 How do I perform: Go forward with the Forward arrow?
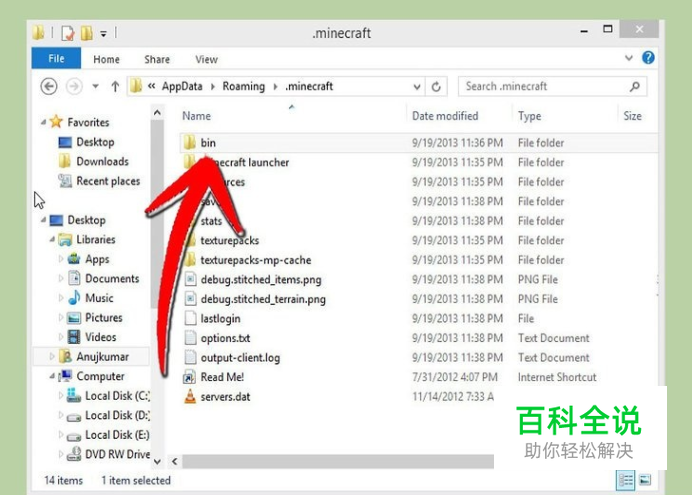[74, 86]
